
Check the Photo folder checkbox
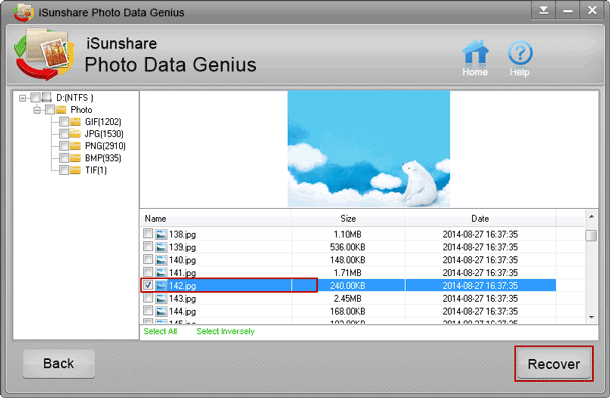pyautogui.click(x=50, y=109)
